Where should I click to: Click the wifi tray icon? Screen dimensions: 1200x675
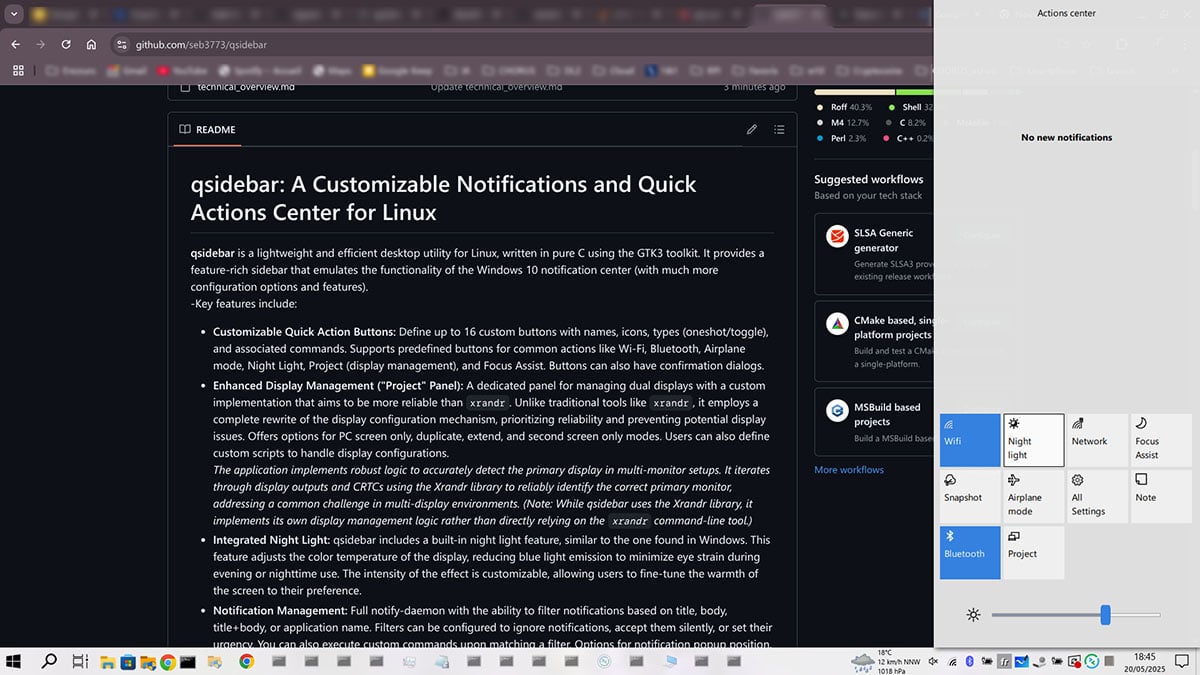951,661
